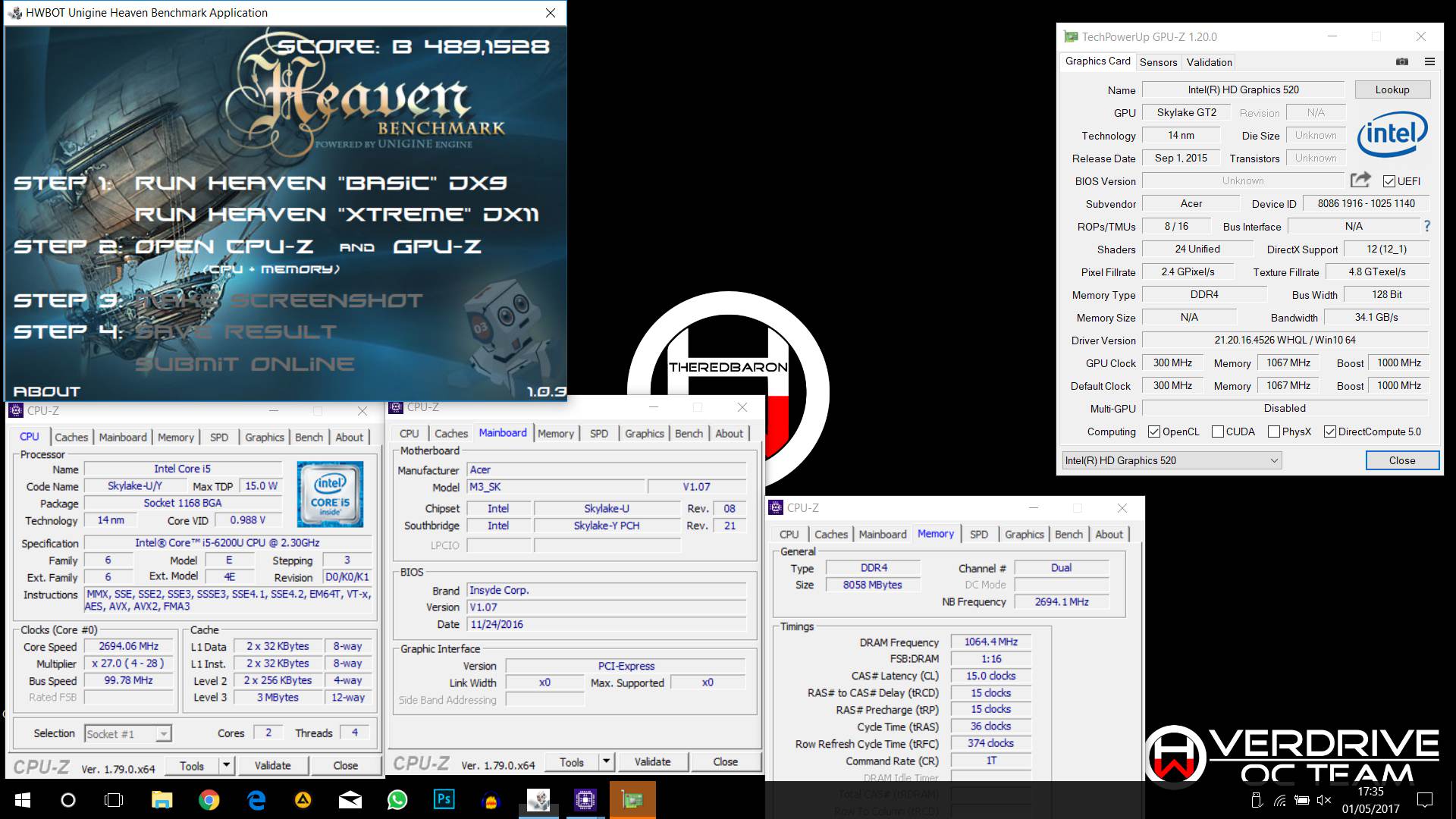Viewport: 1456px width, 819px height.
Task: Toggle the OpenCL checkbox
Action: [x=1154, y=431]
